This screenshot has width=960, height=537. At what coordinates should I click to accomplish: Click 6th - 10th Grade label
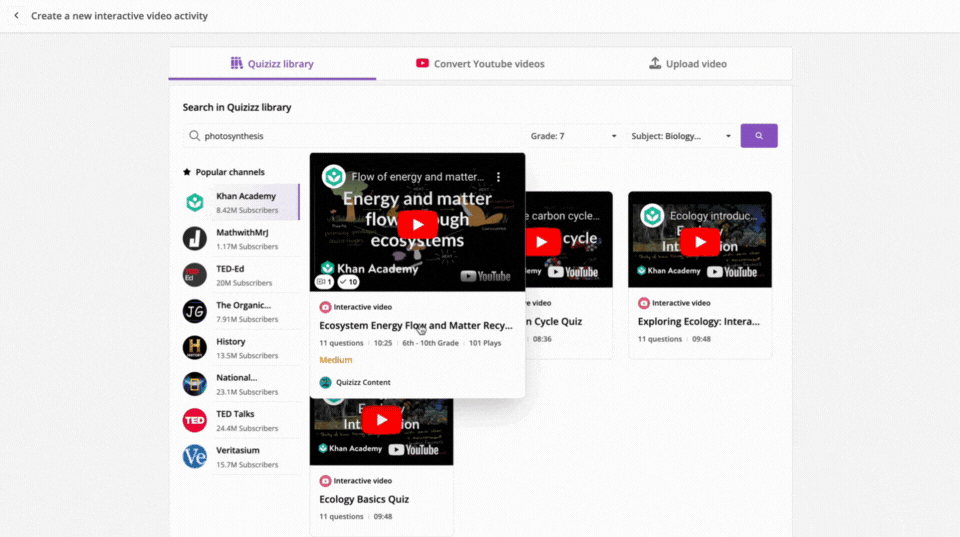click(x=430, y=343)
